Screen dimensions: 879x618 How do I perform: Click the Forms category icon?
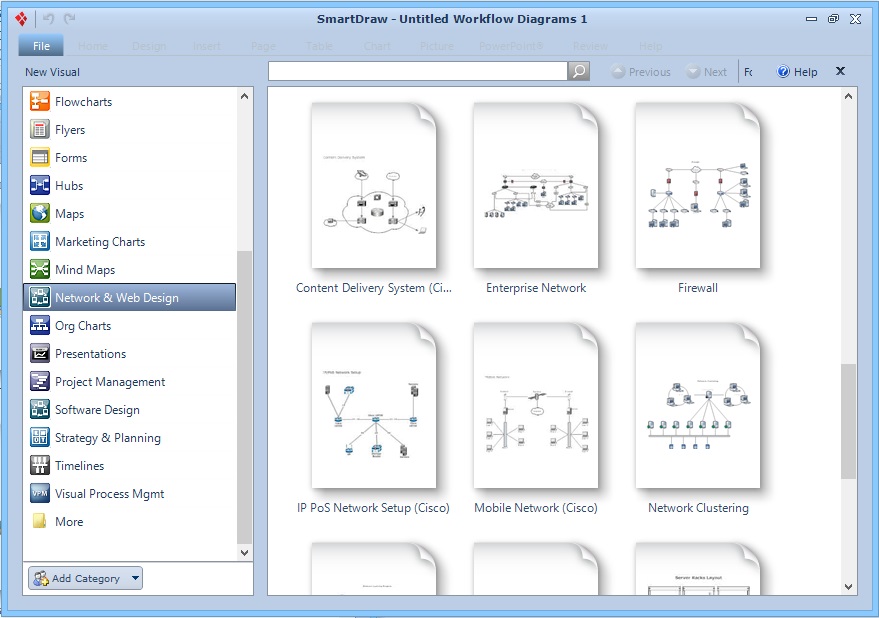(40, 158)
